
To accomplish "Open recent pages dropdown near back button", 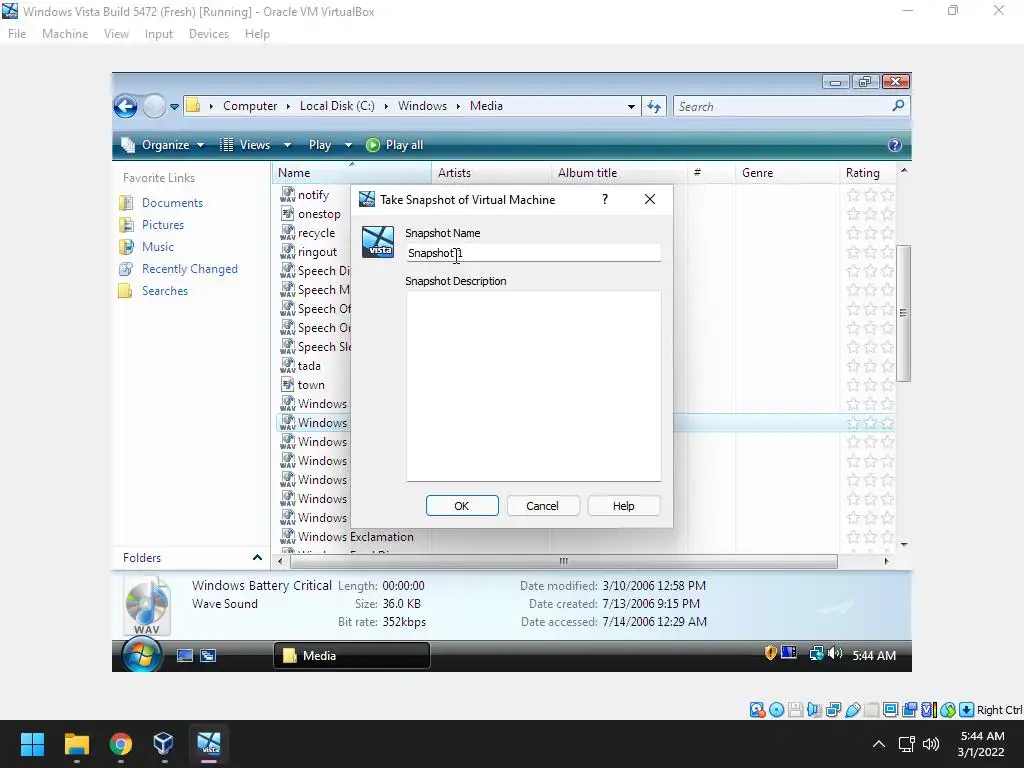I will coord(174,106).
